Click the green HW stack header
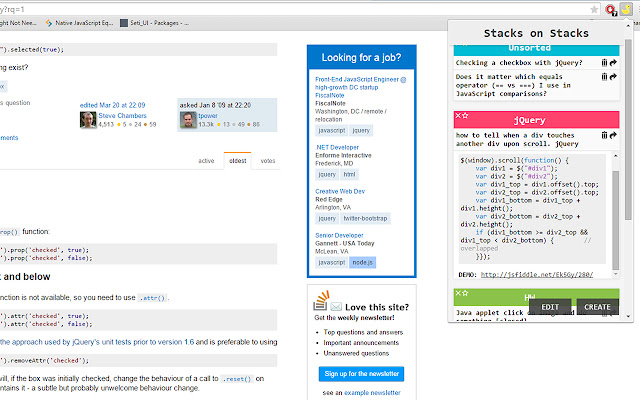Screen dimensions: 640x400 (x=536, y=297)
